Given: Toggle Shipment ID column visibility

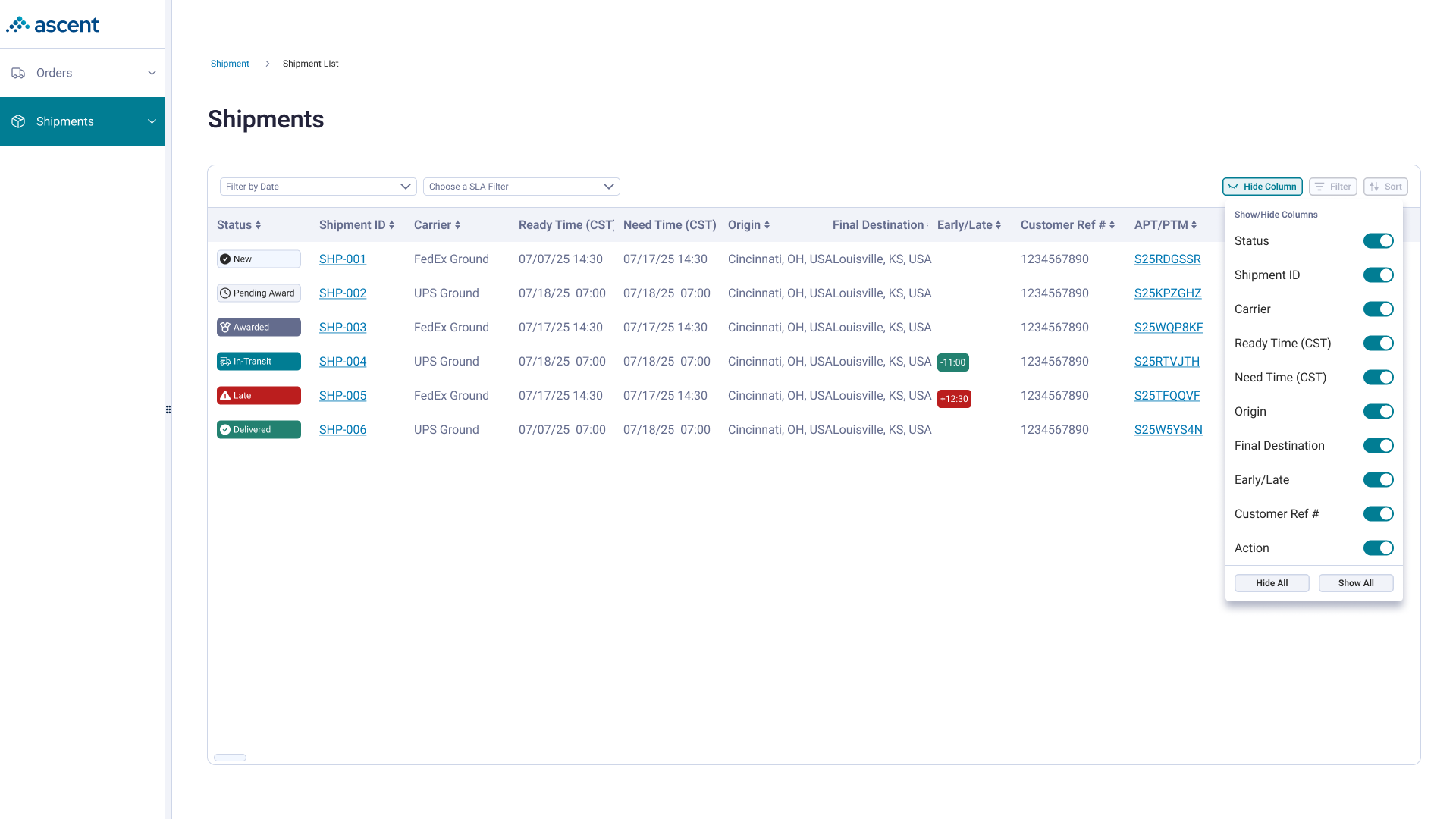Looking at the screenshot, I should tap(1378, 275).
